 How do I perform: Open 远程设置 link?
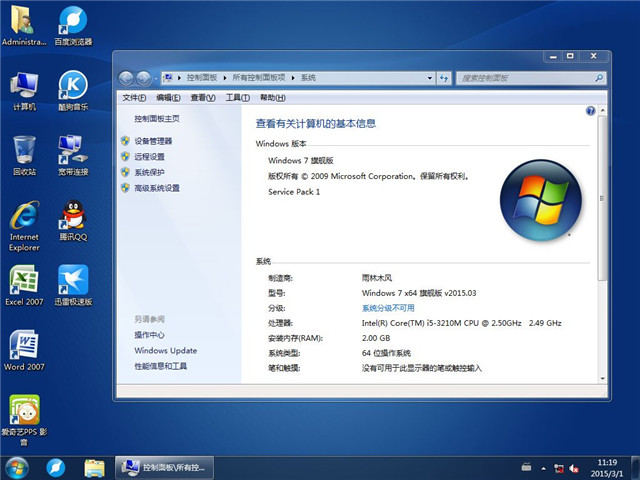(x=149, y=156)
